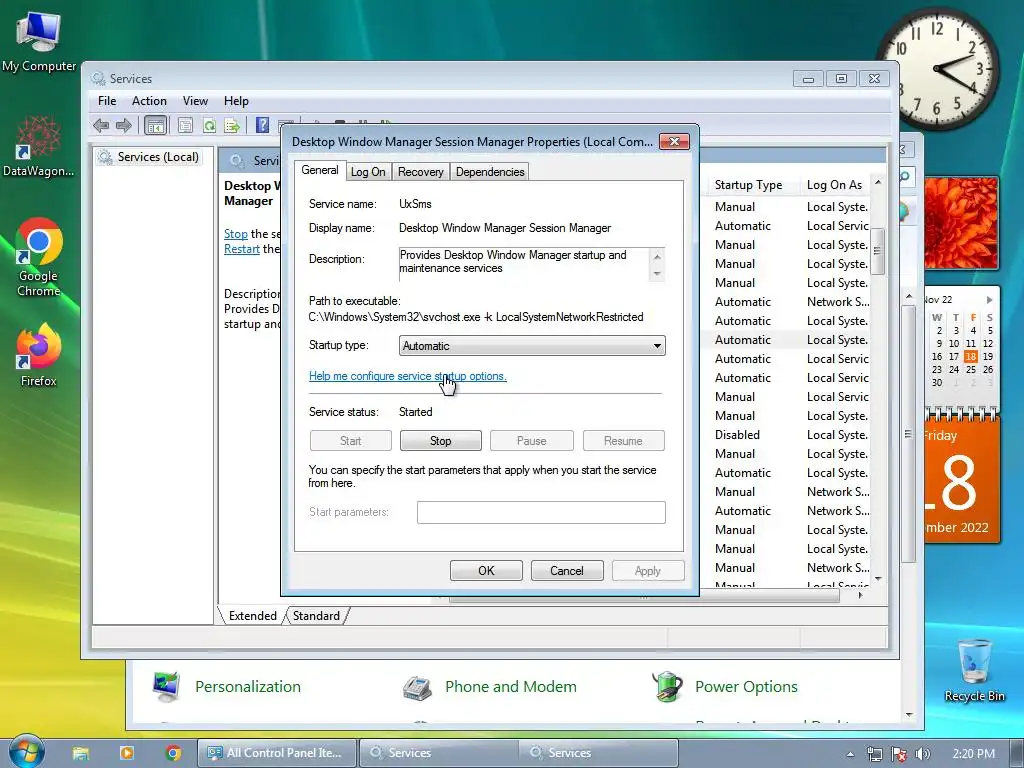Open the Firefox desktop shortcut
Image resolution: width=1024 pixels, height=768 pixels.
[x=38, y=355]
